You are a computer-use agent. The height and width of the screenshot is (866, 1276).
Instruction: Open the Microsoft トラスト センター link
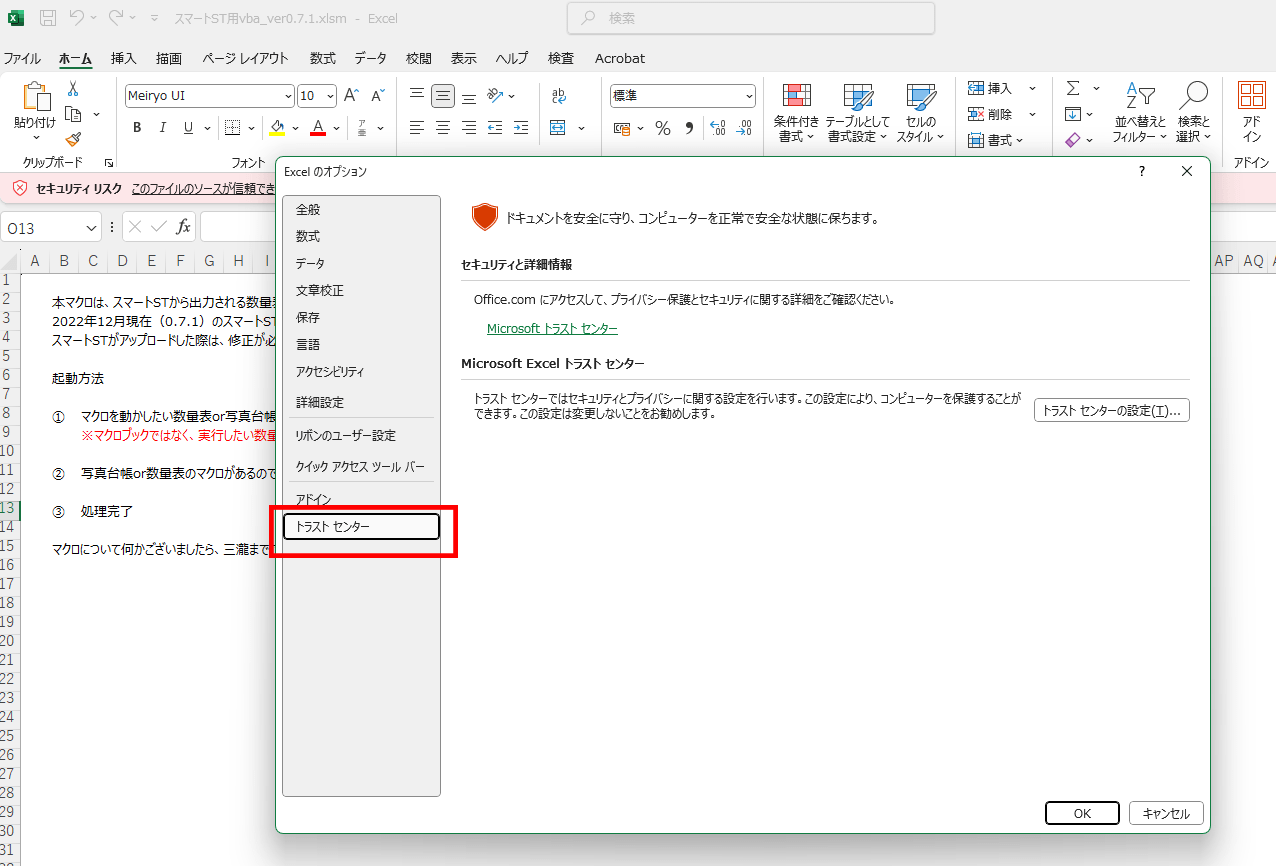tap(552, 329)
